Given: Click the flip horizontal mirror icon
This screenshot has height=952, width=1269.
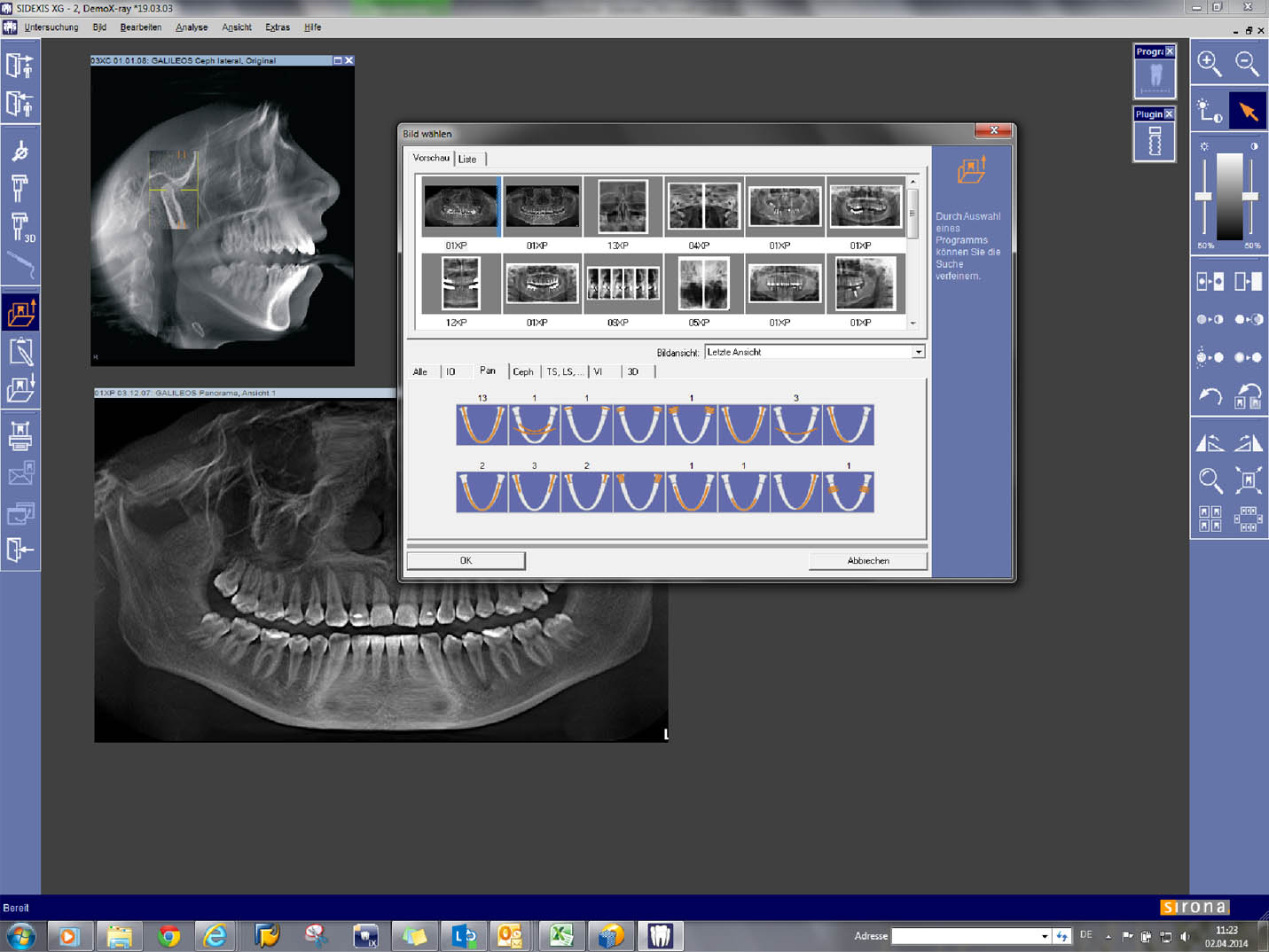Looking at the screenshot, I should [x=1210, y=442].
